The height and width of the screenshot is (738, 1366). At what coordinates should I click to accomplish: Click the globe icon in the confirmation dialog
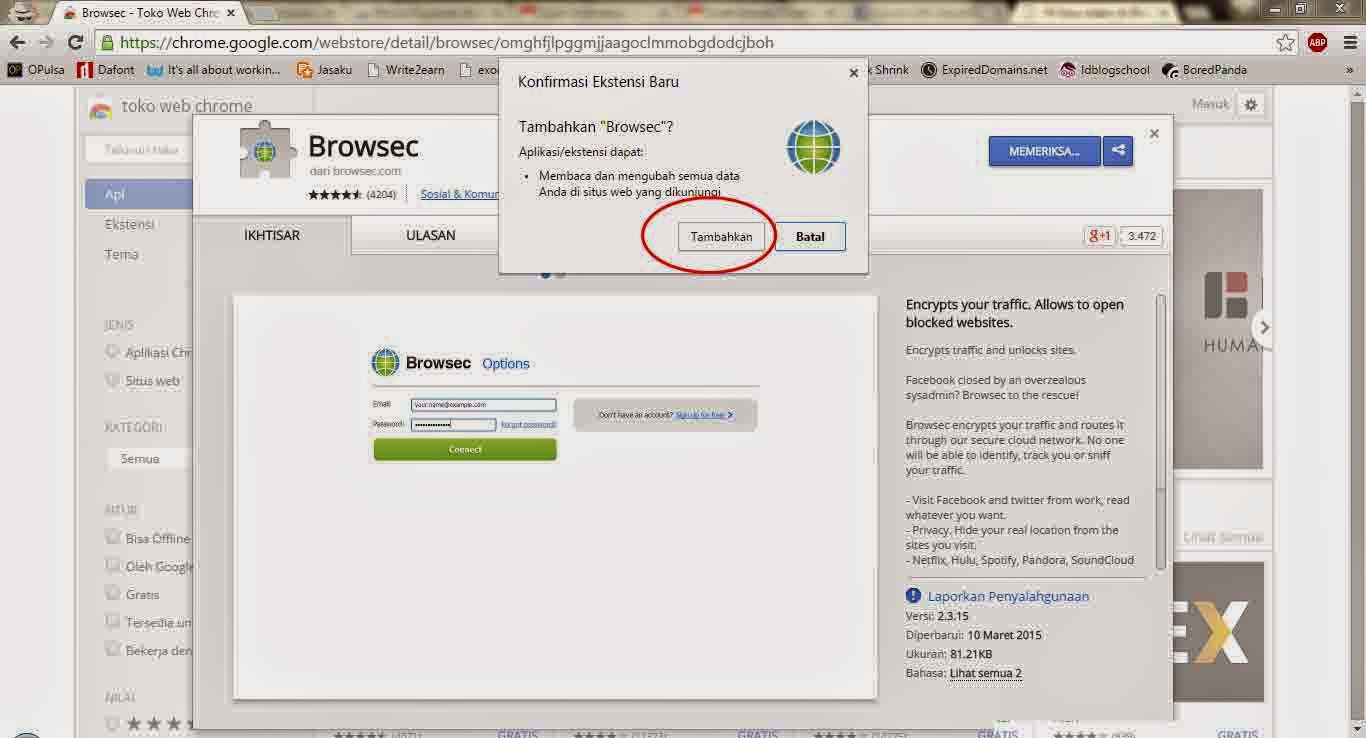tap(813, 147)
